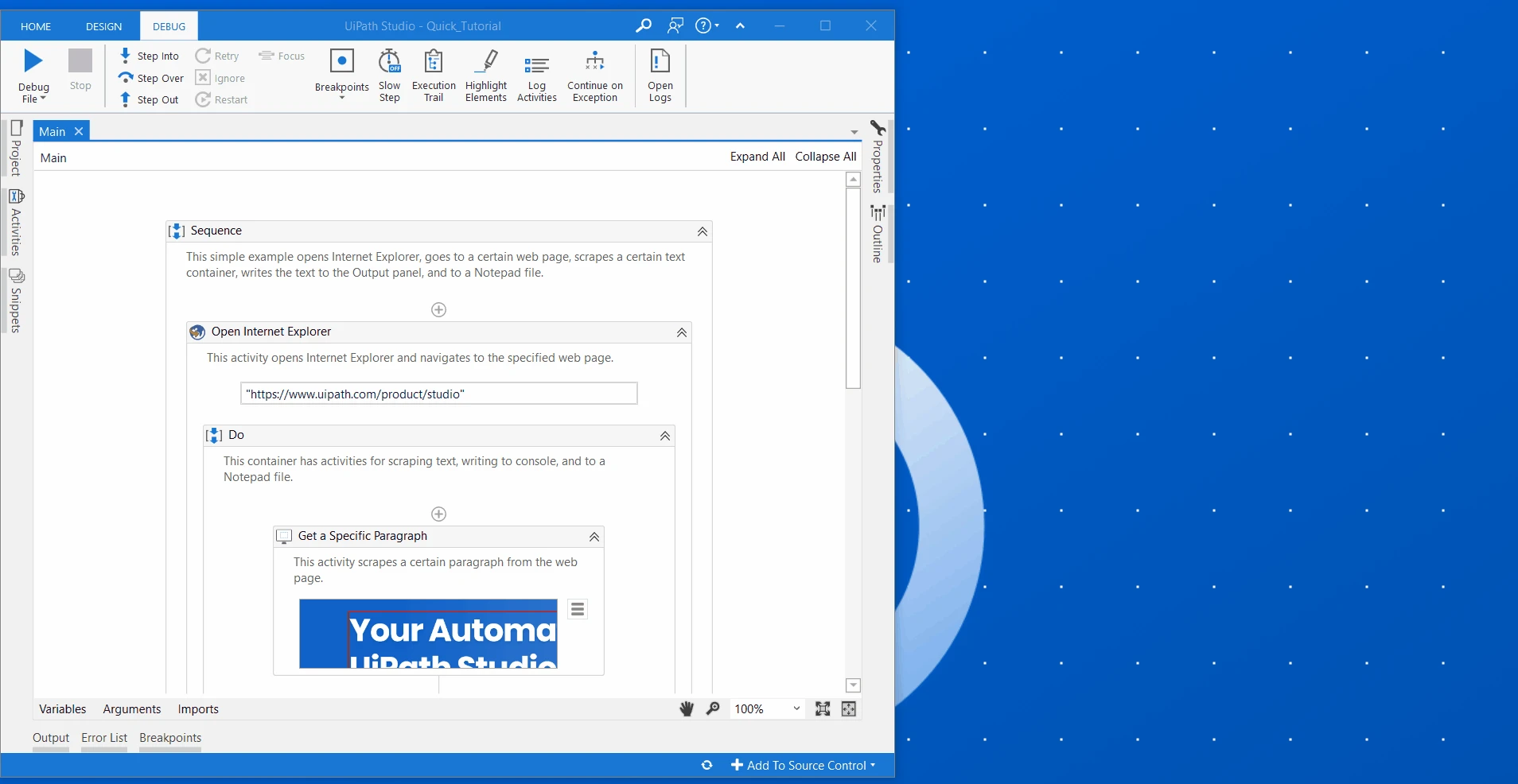Collapse the Get a Specific Paragraph activity
Image resolution: width=1518 pixels, height=784 pixels.
[x=594, y=537]
